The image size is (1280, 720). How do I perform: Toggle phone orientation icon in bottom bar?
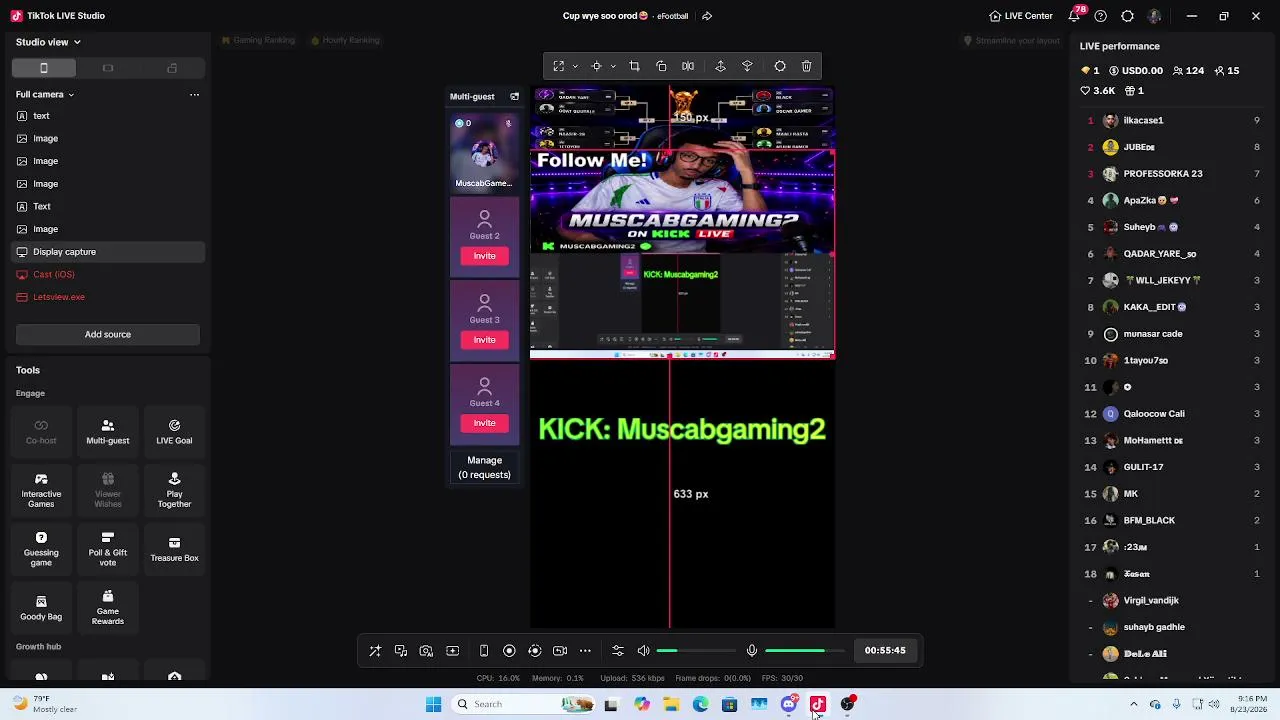[484, 651]
